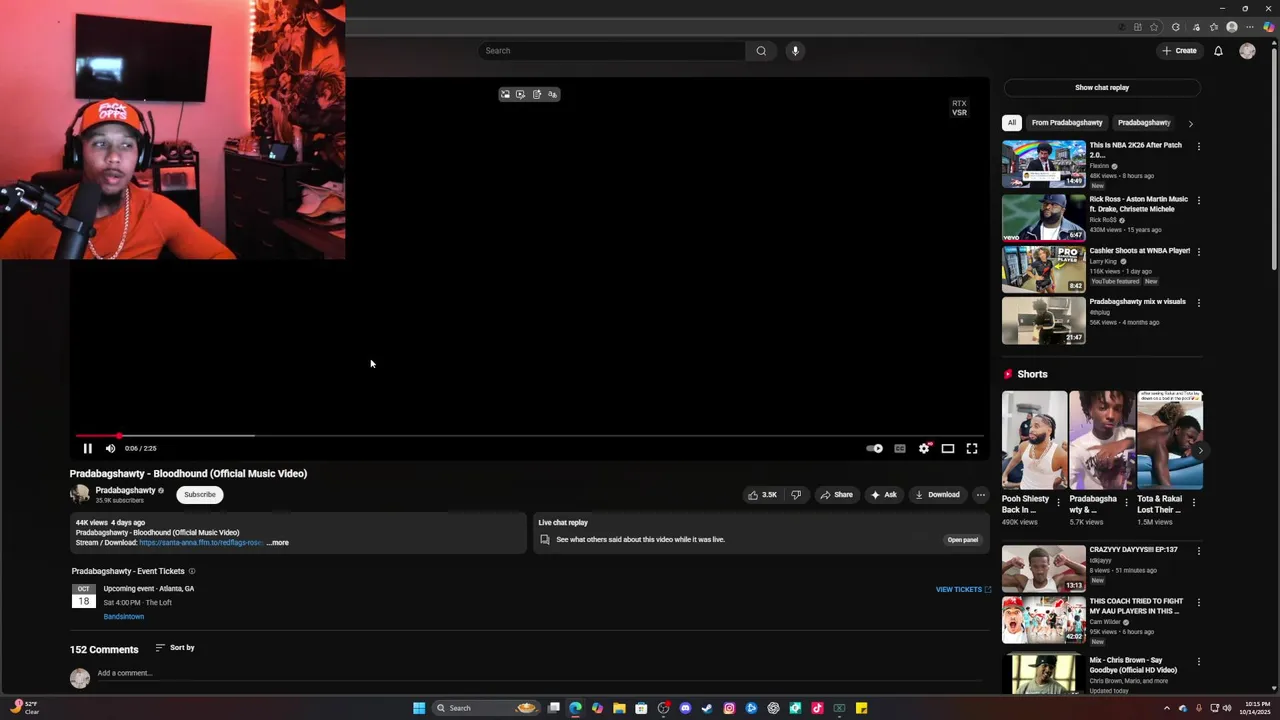Viewport: 1280px width, 720px height.
Task: Select the All filter chip
Action: tap(1012, 123)
